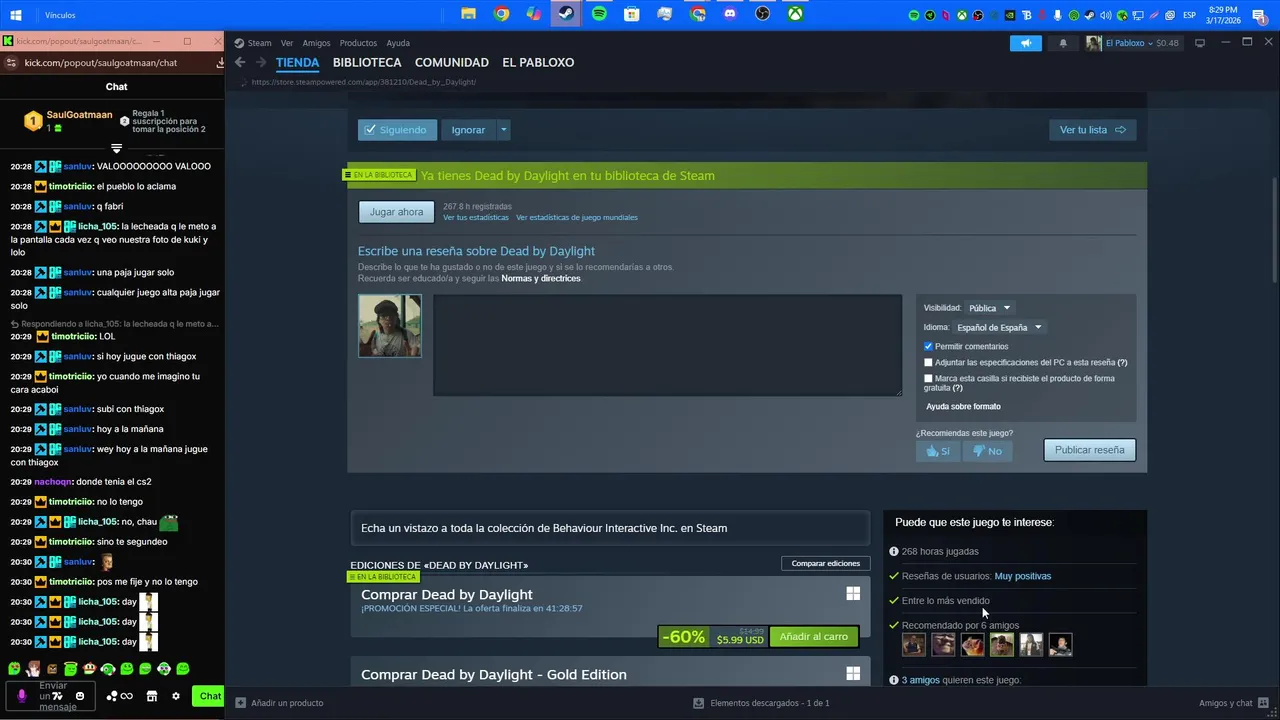This screenshot has width=1280, height=720.
Task: Toggle Permitir comentarios checkbox
Action: [928, 346]
